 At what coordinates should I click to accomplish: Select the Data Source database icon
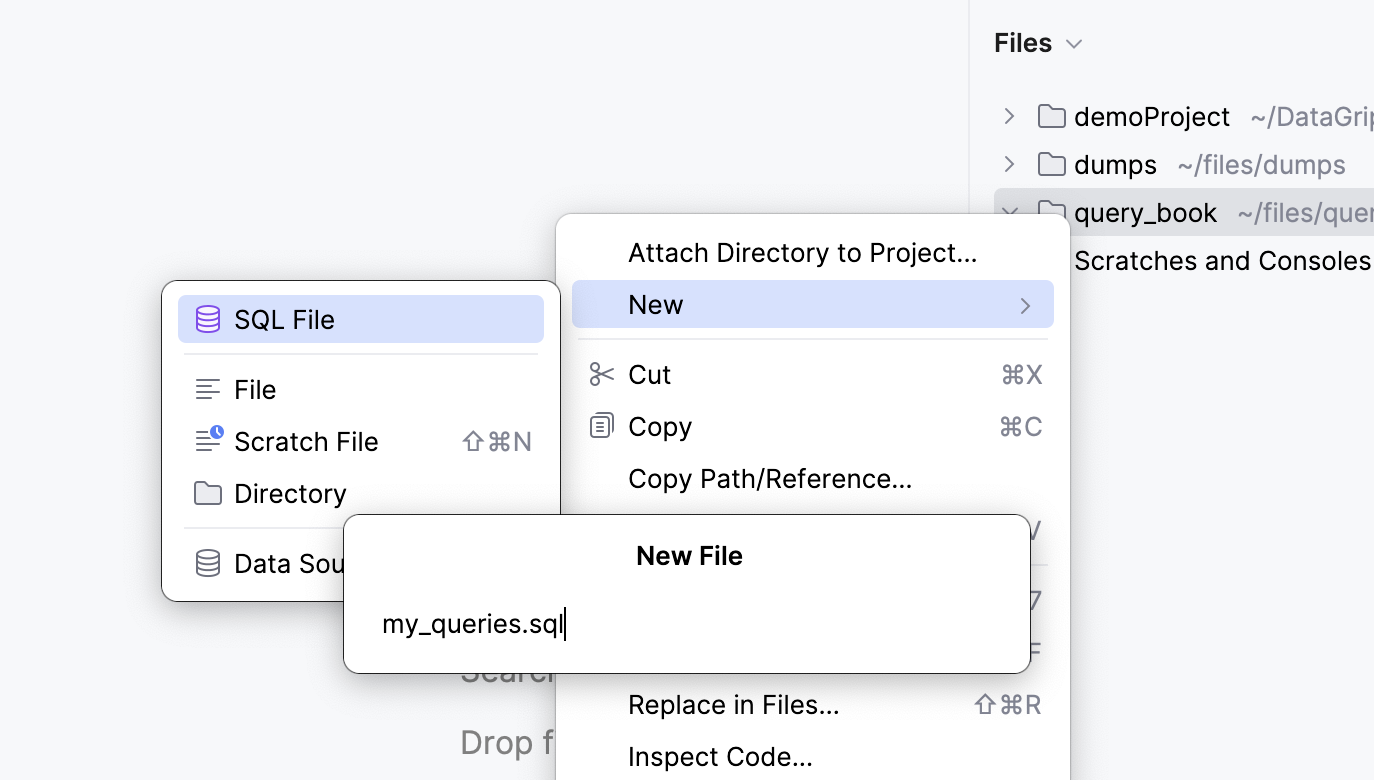pos(207,563)
